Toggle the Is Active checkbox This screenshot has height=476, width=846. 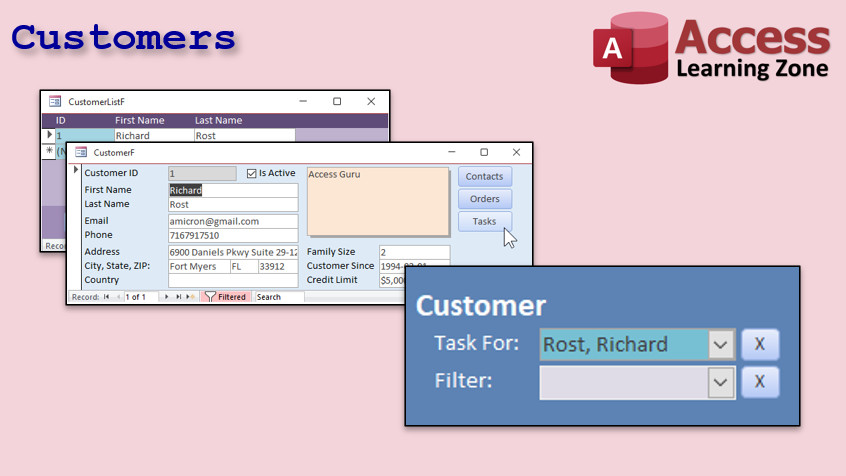click(x=252, y=173)
